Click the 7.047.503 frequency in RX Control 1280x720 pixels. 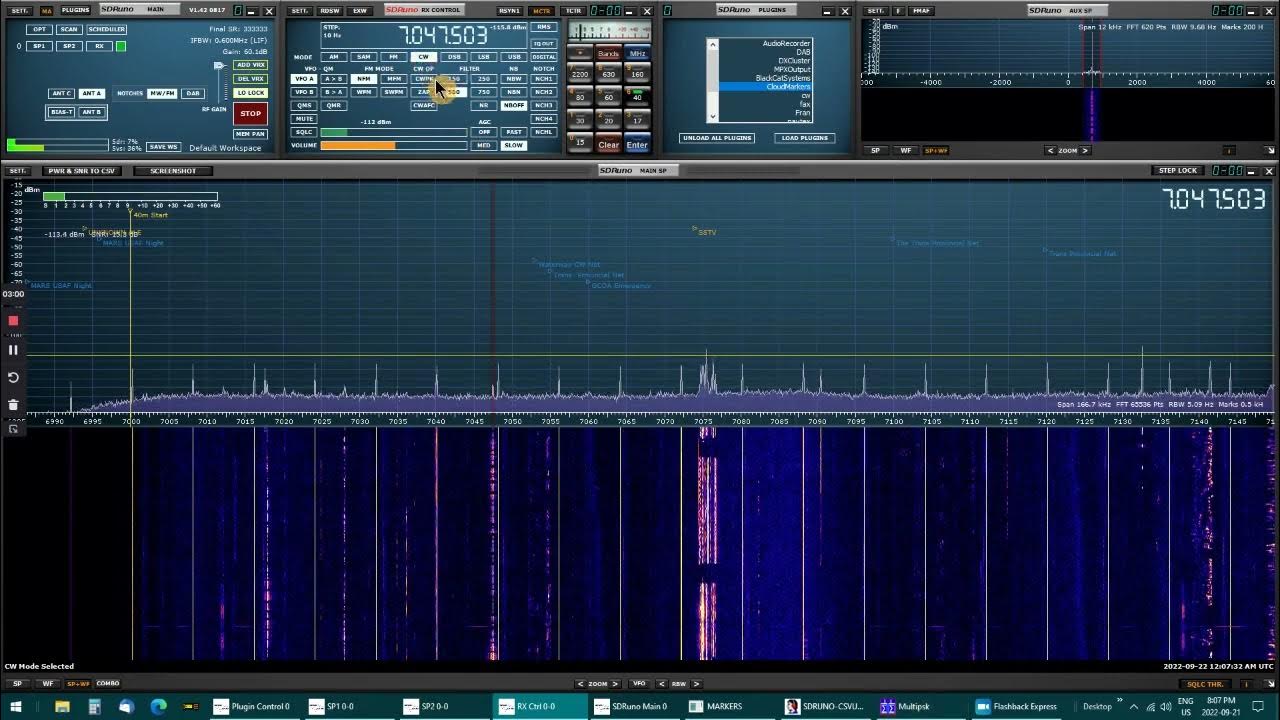pos(443,36)
